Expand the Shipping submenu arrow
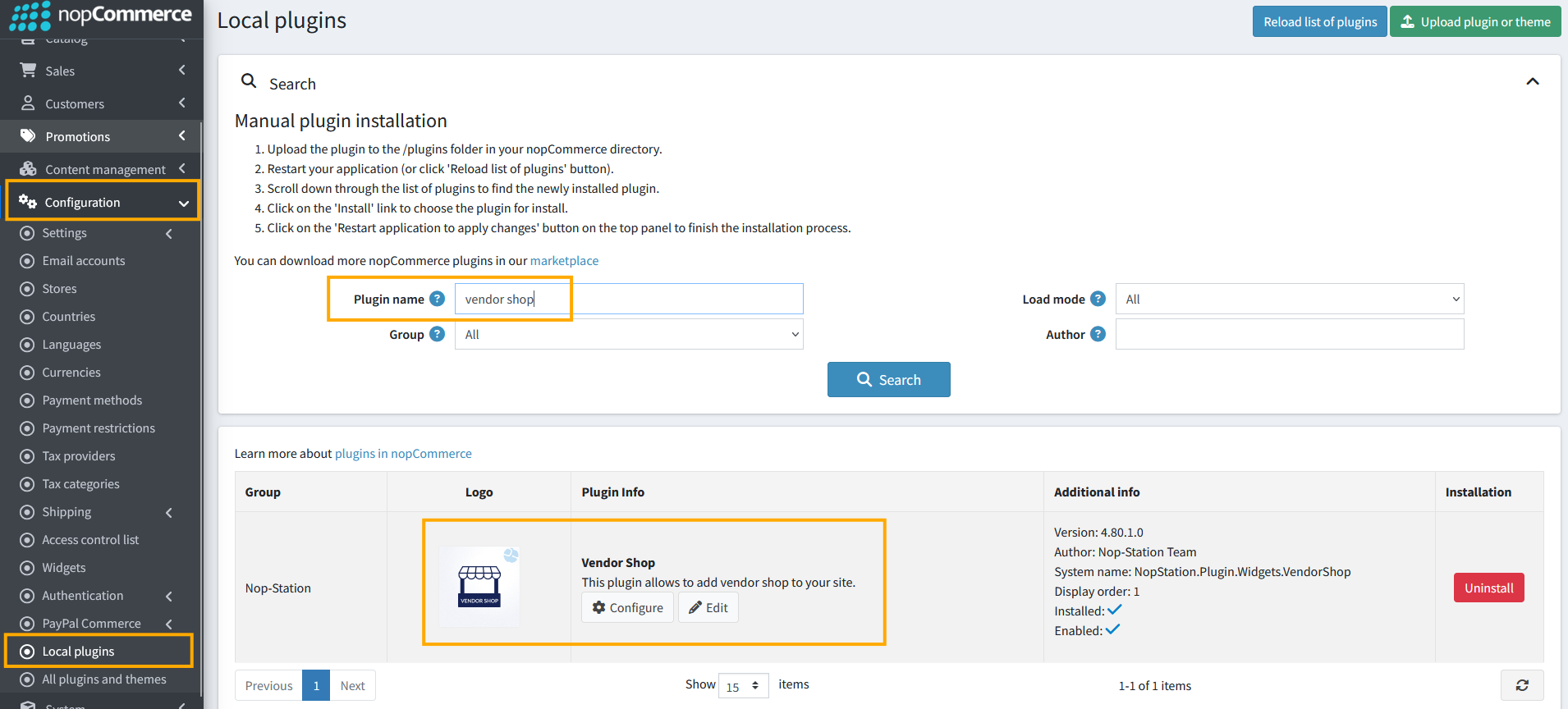This screenshot has height=709, width=1568. pos(169,512)
